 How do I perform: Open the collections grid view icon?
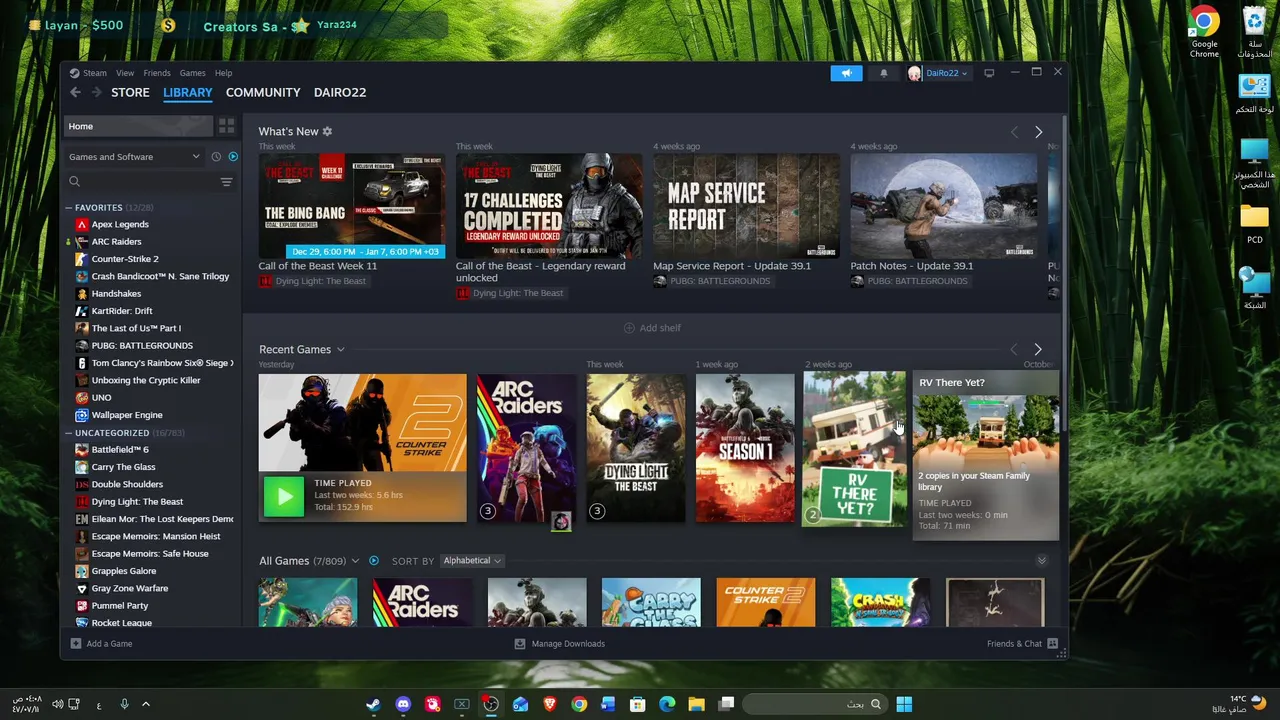pos(226,126)
